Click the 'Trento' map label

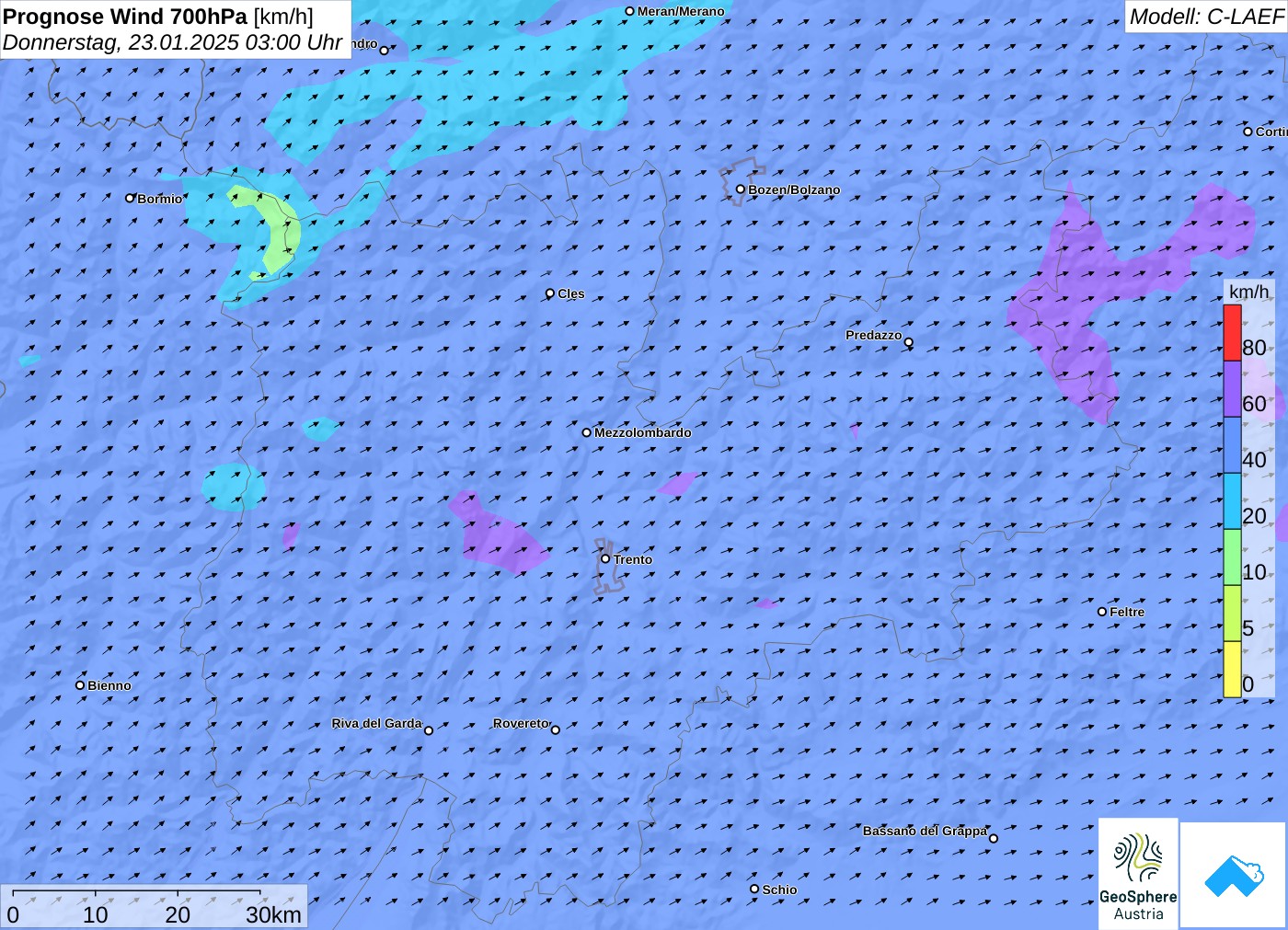click(633, 559)
